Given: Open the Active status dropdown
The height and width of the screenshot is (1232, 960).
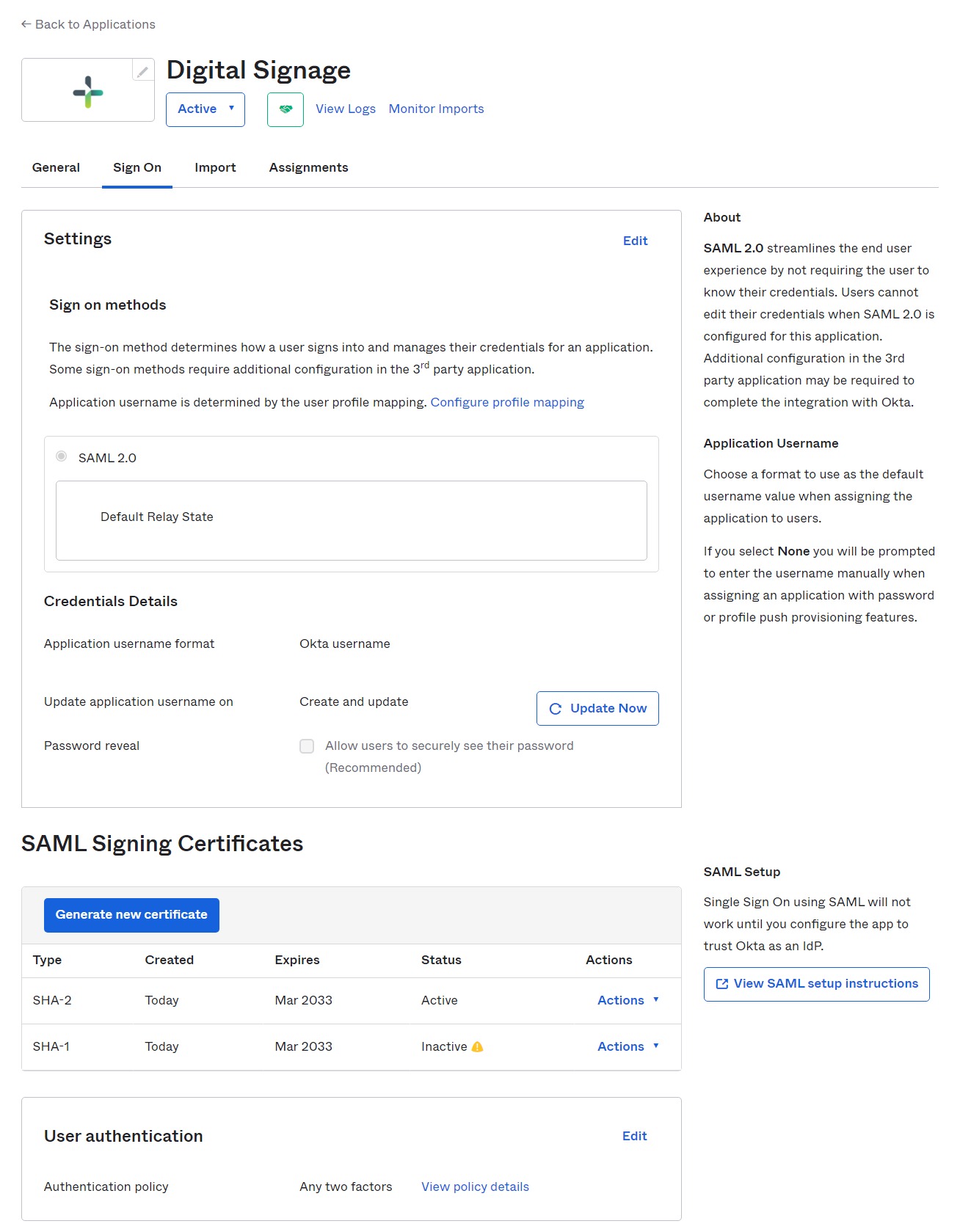Looking at the screenshot, I should (x=206, y=109).
